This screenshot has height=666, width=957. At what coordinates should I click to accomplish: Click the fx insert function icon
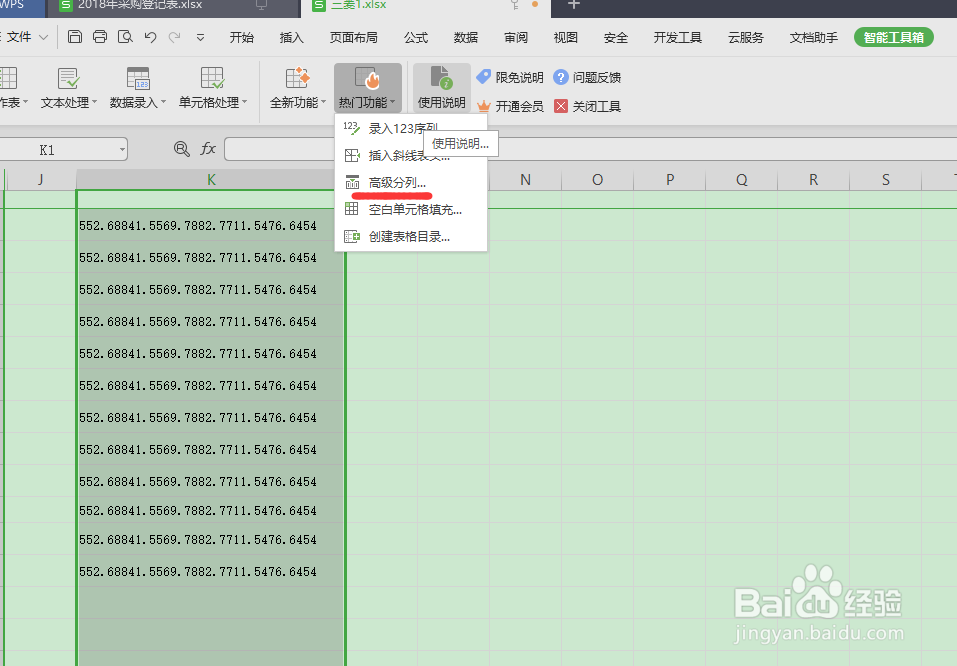point(208,149)
